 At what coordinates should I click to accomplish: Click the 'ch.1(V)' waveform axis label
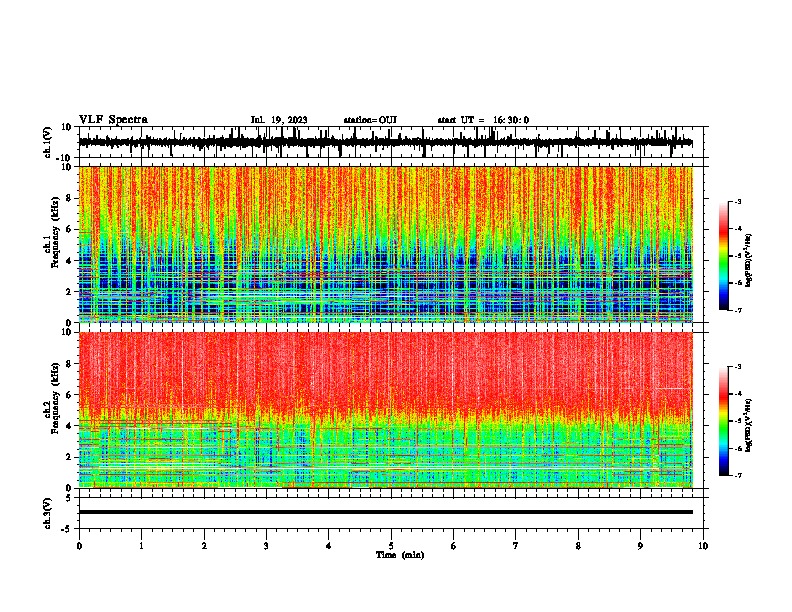tap(47, 142)
